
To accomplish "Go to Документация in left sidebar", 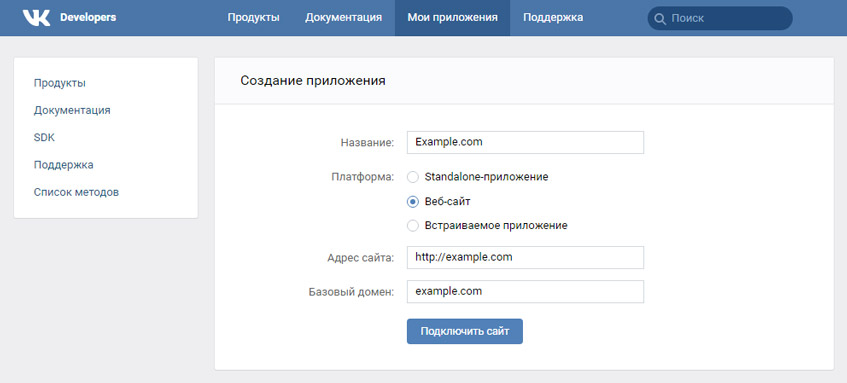I will (72, 110).
